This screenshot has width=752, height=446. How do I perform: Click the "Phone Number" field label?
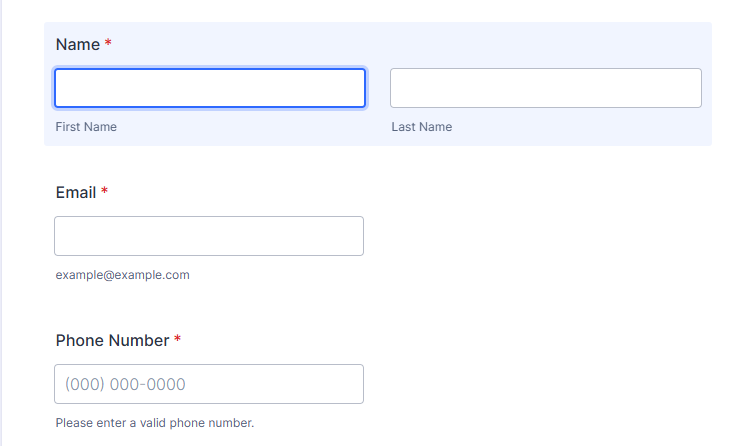[x=112, y=341]
